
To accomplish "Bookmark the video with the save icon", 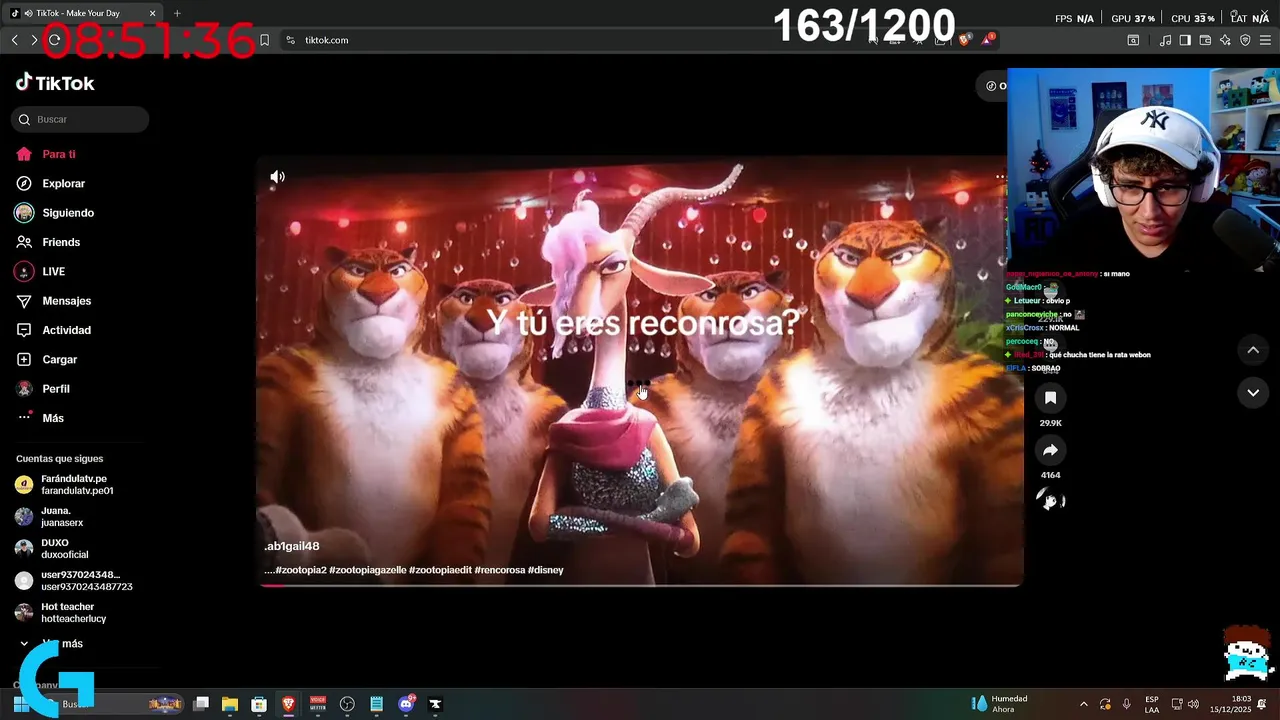I will 1050,398.
